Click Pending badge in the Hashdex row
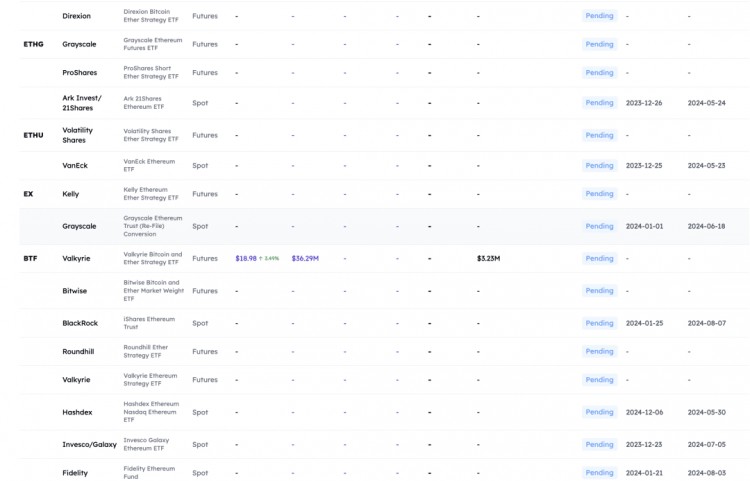Viewport: 750px width, 481px height. (x=599, y=412)
